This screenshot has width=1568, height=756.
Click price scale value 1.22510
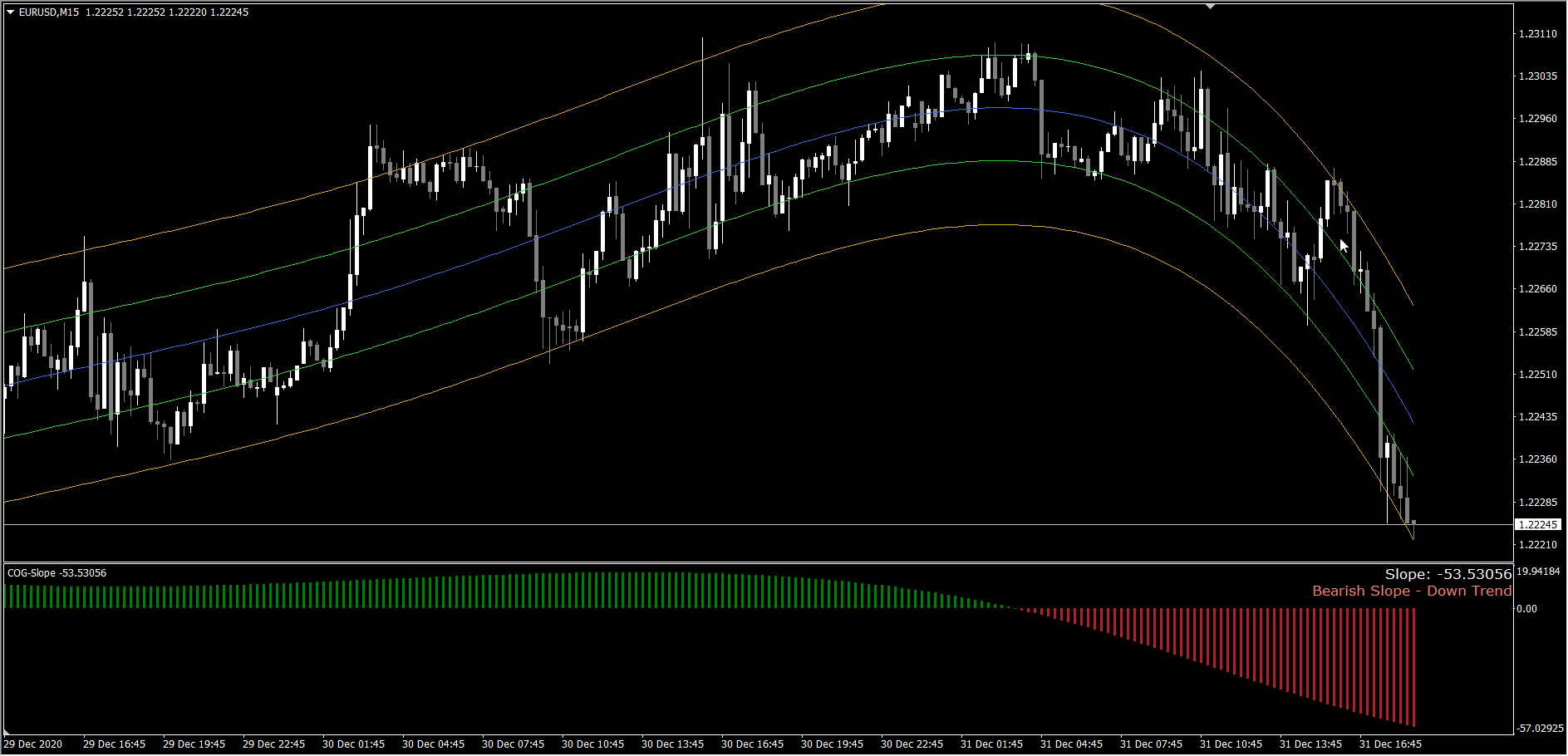pos(1538,375)
